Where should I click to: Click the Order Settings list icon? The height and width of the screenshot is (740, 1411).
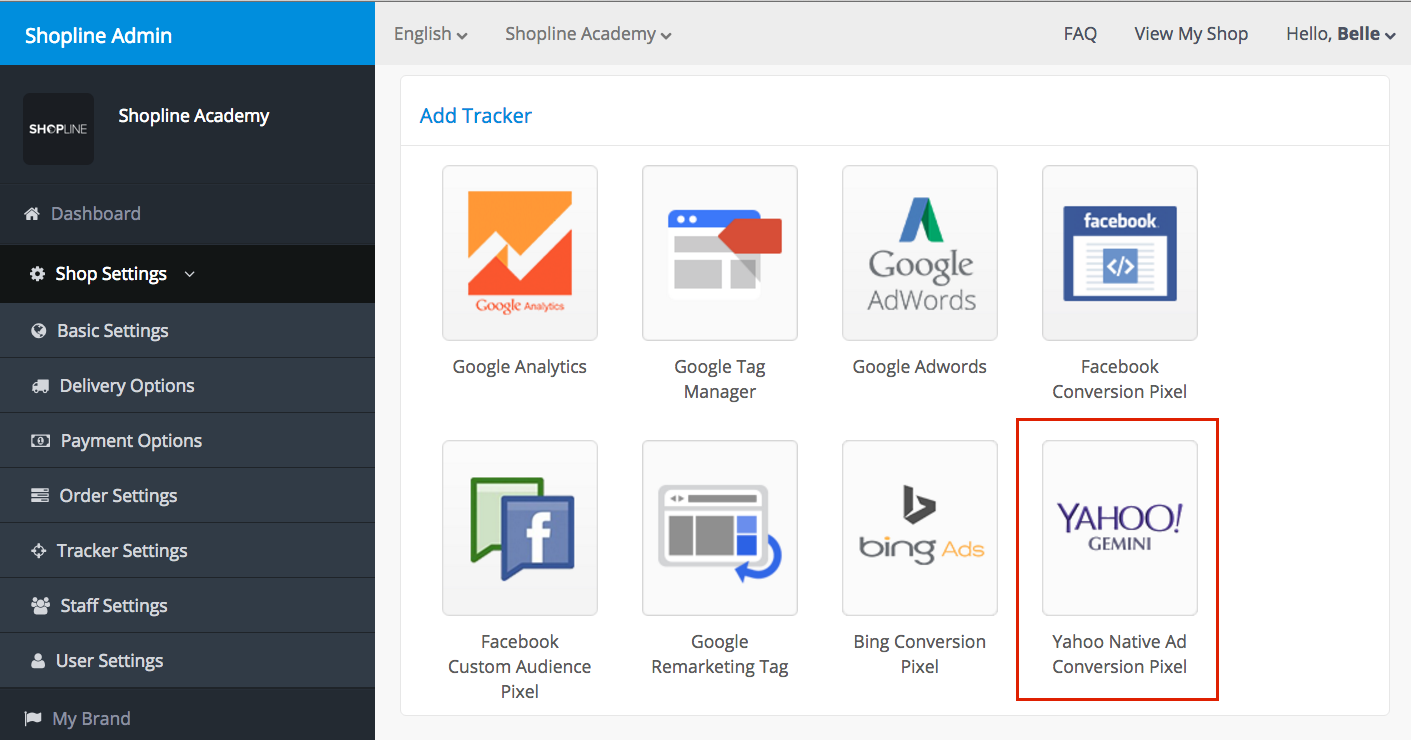pos(40,496)
